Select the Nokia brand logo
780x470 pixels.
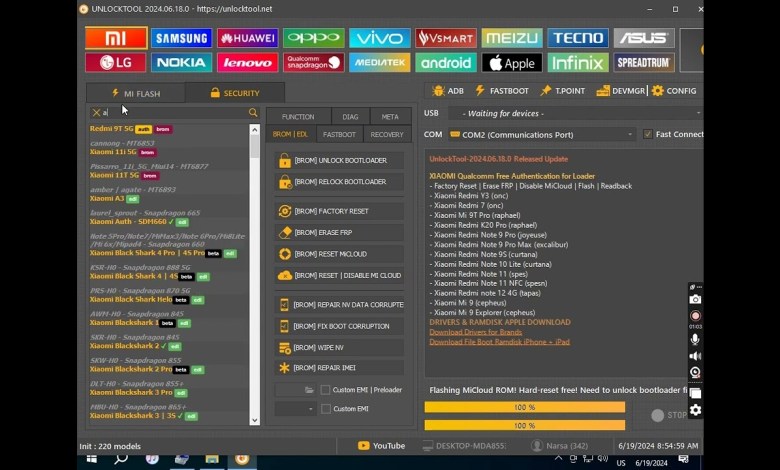(x=182, y=63)
